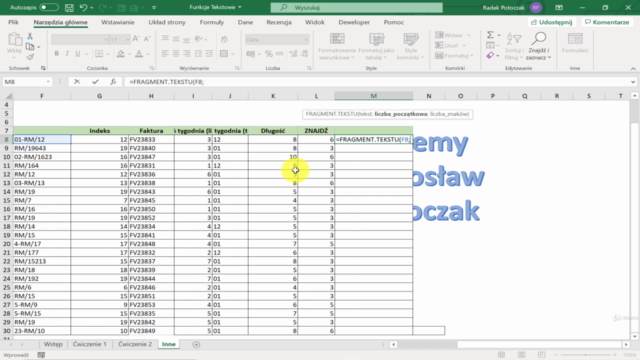Click into the Wyszukaj search box

(x=356, y=7)
